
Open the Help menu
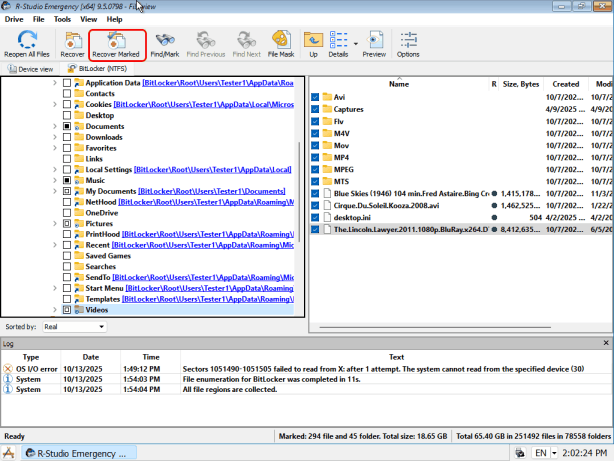[x=114, y=19]
